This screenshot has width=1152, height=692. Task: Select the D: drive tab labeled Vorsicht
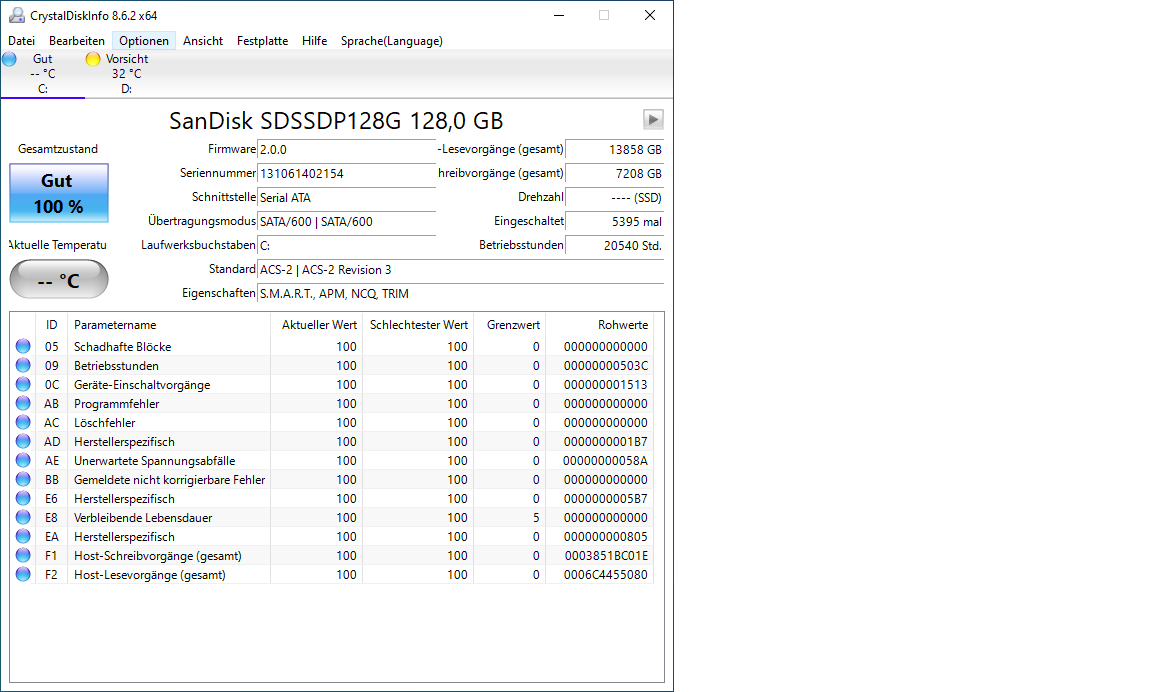pos(126,73)
